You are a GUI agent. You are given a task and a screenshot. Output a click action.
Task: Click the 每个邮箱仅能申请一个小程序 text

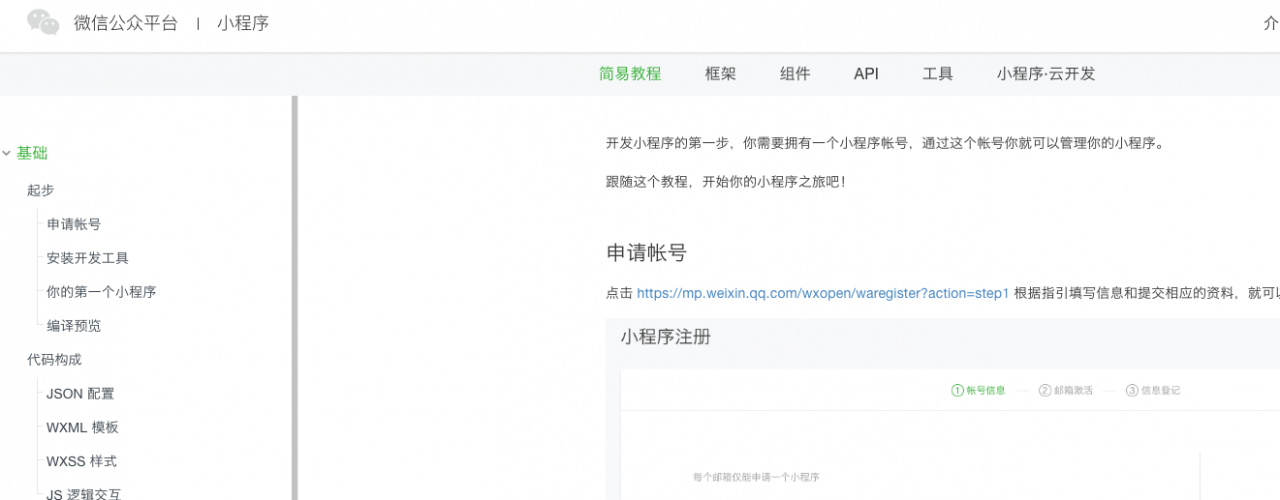(x=757, y=477)
